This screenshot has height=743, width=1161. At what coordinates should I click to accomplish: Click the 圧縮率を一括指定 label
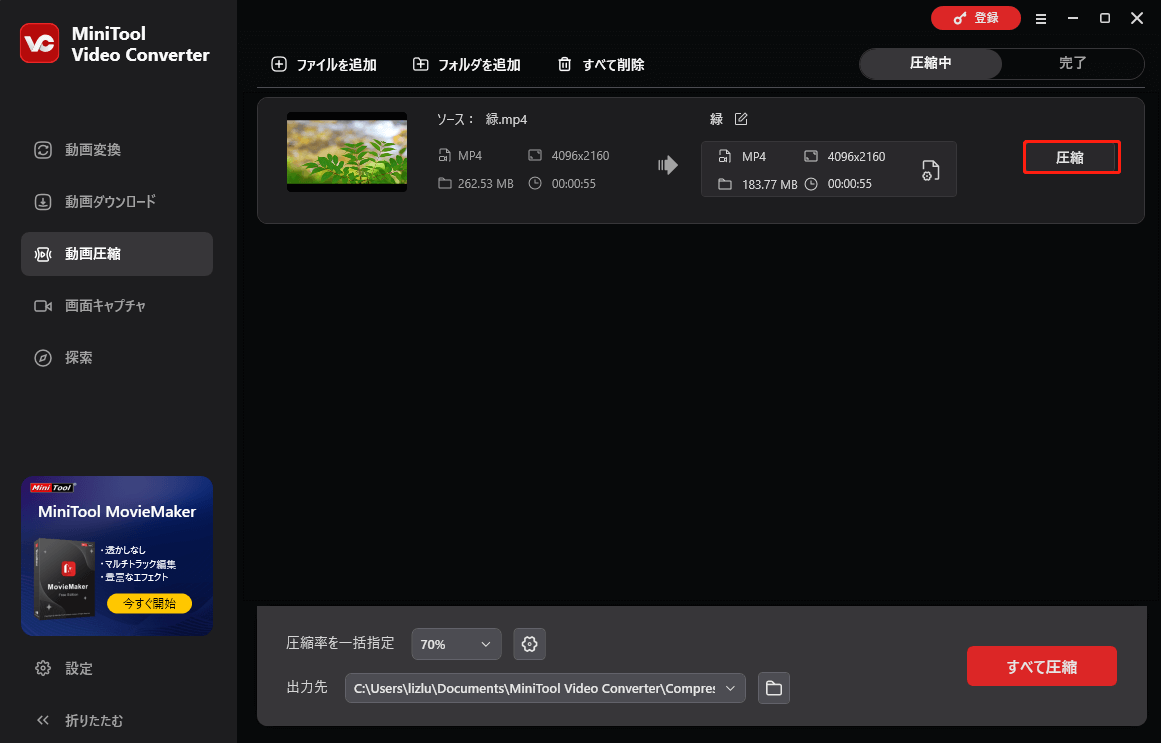[x=340, y=643]
